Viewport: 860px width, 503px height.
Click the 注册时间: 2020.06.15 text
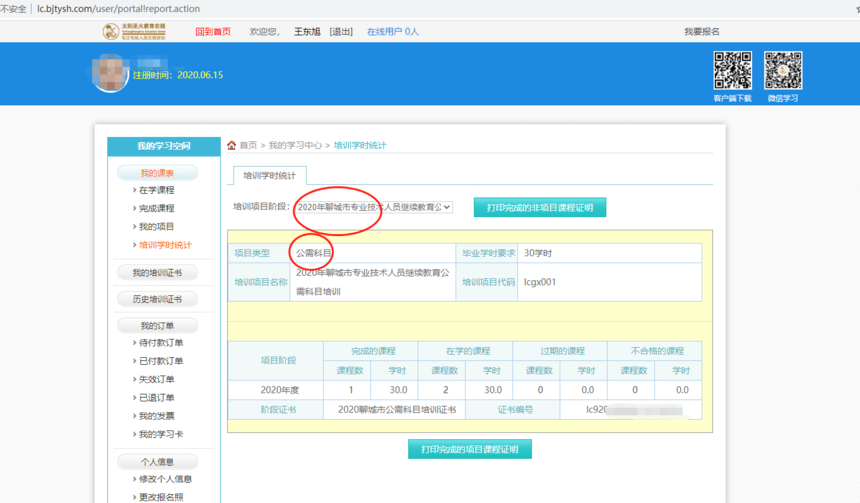[x=178, y=75]
